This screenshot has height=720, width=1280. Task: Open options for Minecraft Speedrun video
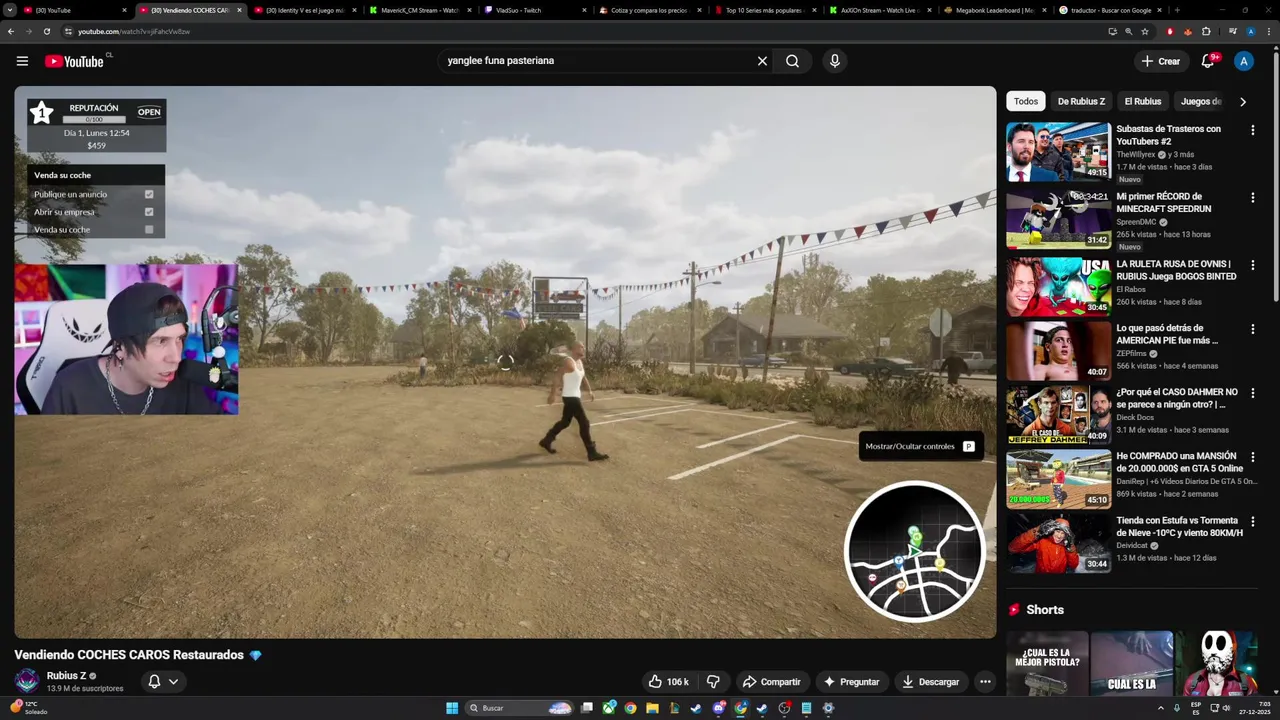(x=1252, y=198)
